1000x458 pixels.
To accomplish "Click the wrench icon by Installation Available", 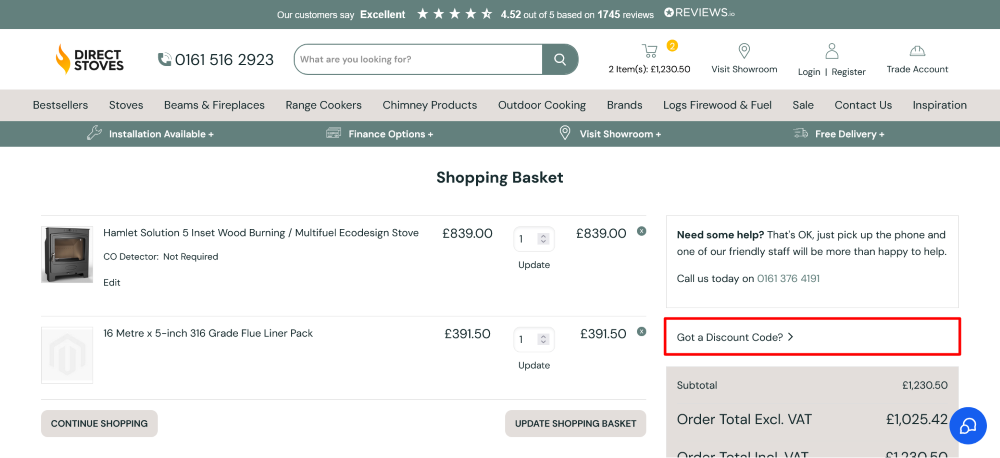I will pos(94,133).
